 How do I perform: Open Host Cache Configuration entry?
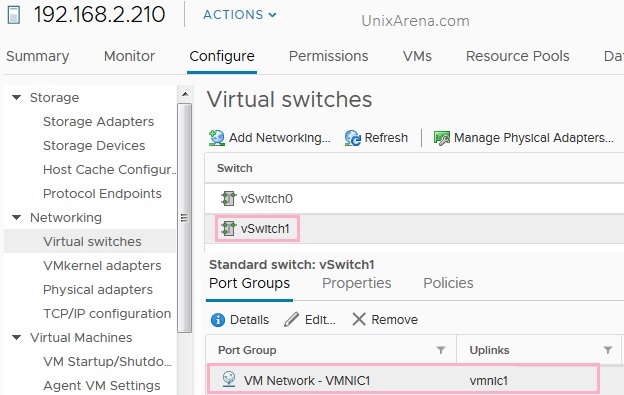pyautogui.click(x=109, y=169)
